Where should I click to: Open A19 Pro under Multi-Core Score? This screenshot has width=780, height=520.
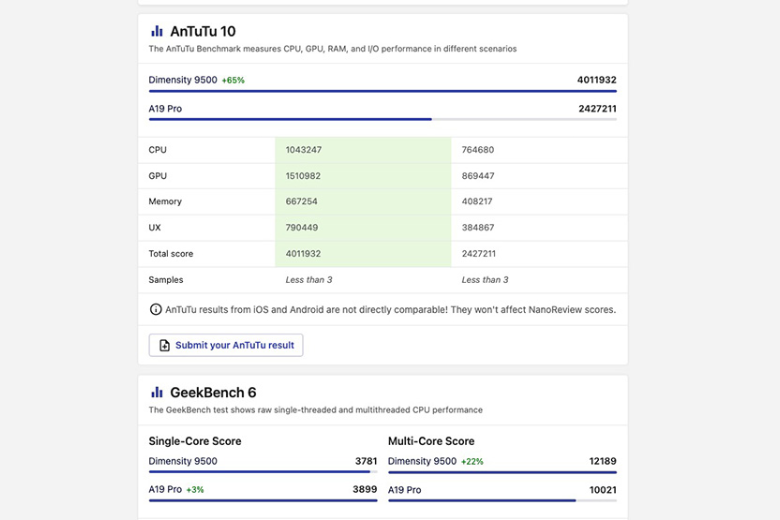click(x=404, y=490)
